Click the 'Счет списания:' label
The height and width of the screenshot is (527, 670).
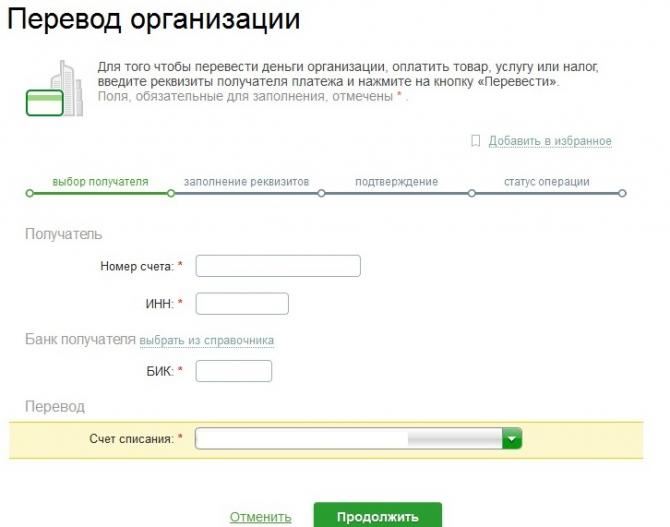(132, 439)
